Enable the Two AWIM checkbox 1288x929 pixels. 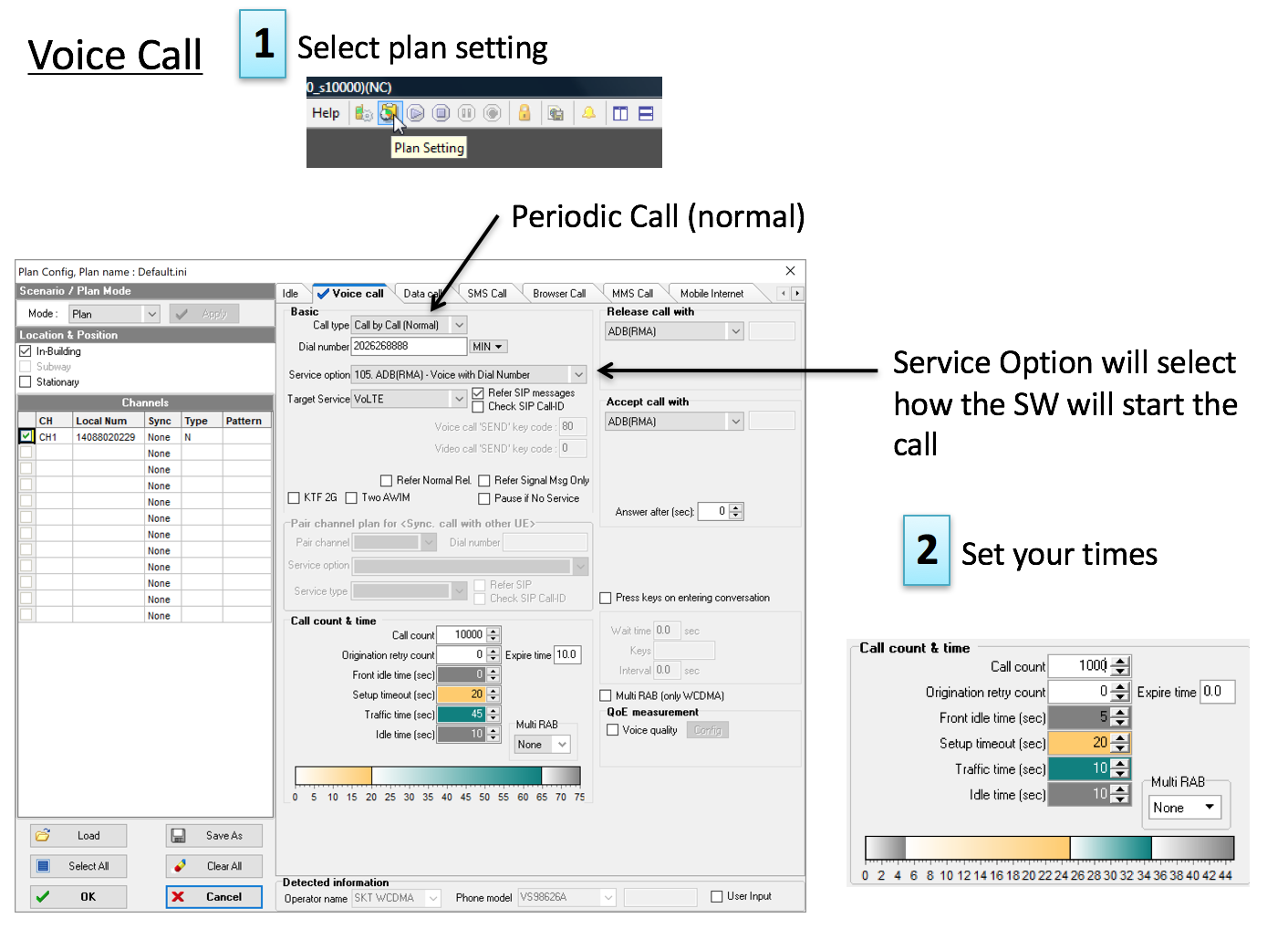coord(351,498)
